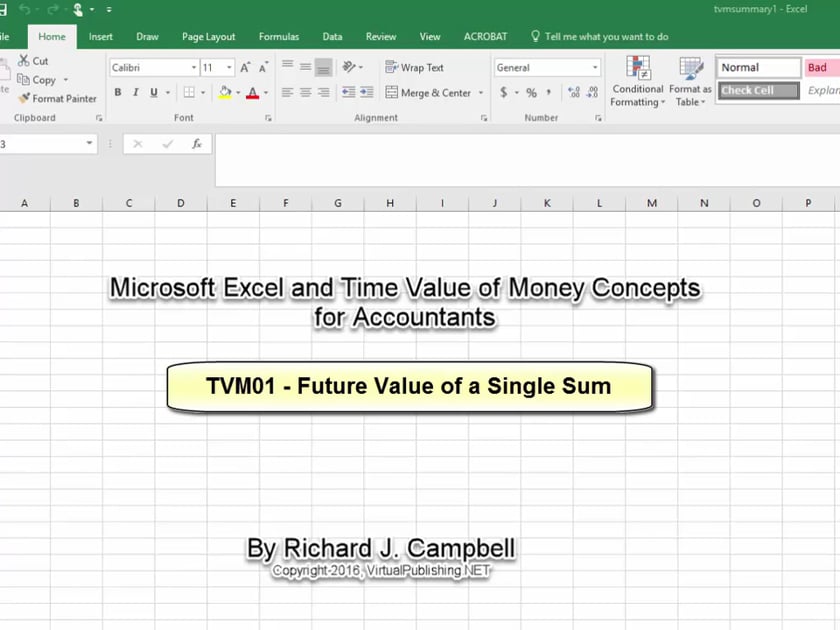840x630 pixels.
Task: Click the Orientation text-angle icon
Action: click(349, 66)
